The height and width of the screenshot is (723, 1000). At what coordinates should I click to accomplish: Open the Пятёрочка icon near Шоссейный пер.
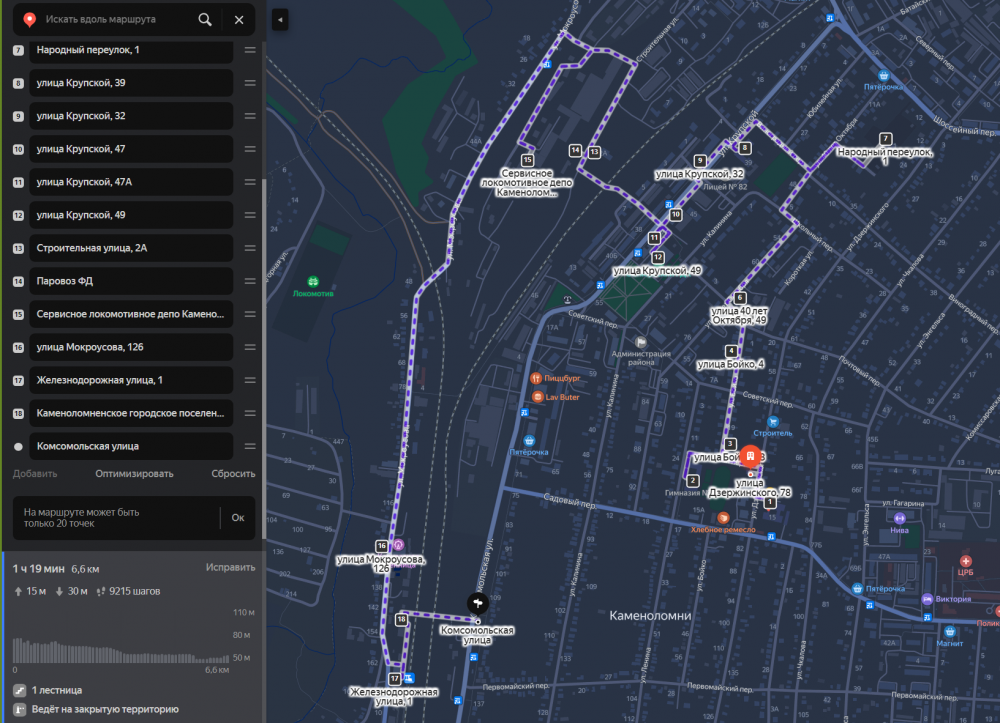coord(883,76)
